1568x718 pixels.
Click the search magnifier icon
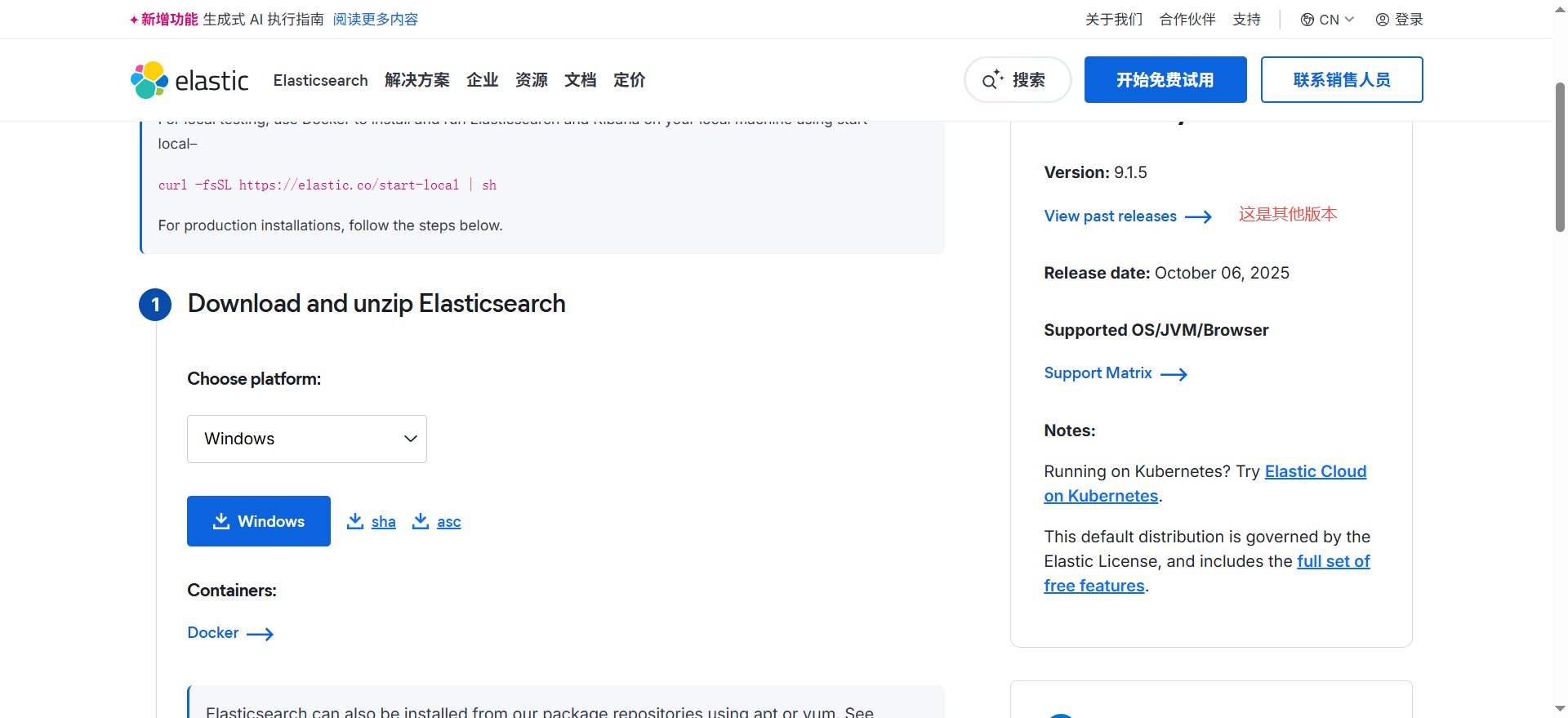click(x=992, y=79)
